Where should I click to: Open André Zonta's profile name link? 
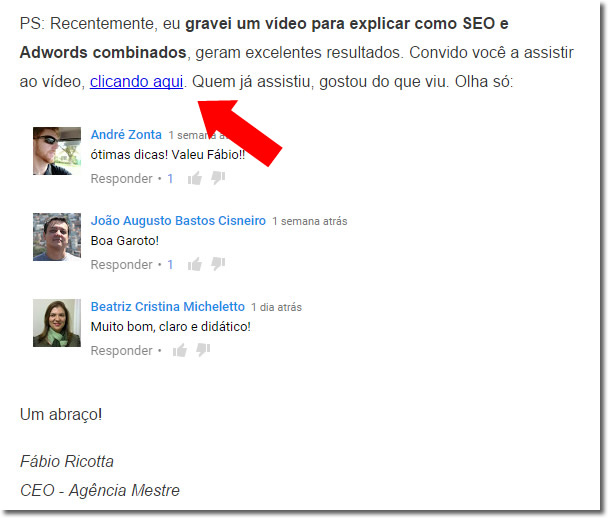[127, 136]
